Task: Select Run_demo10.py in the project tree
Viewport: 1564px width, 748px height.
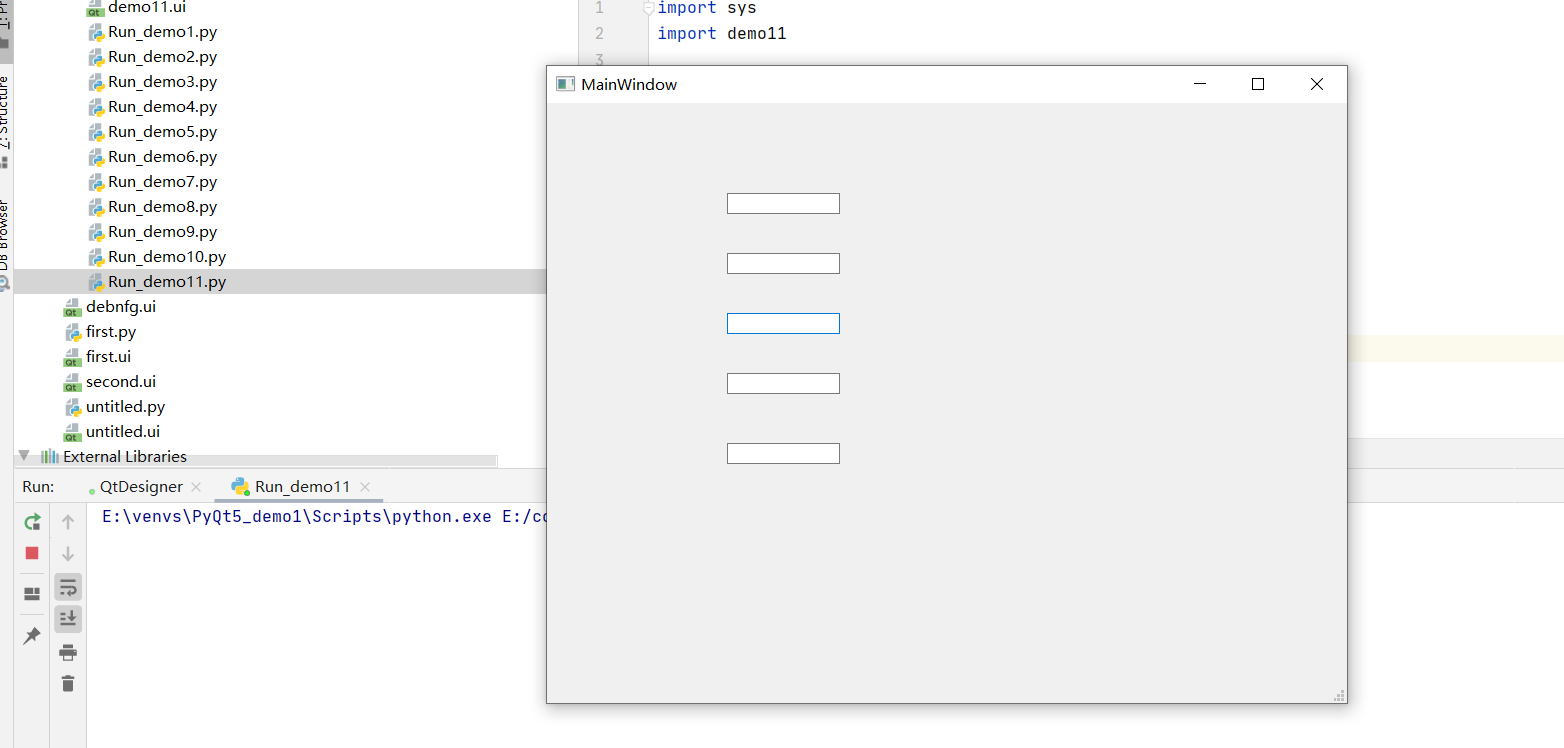Action: click(x=167, y=257)
